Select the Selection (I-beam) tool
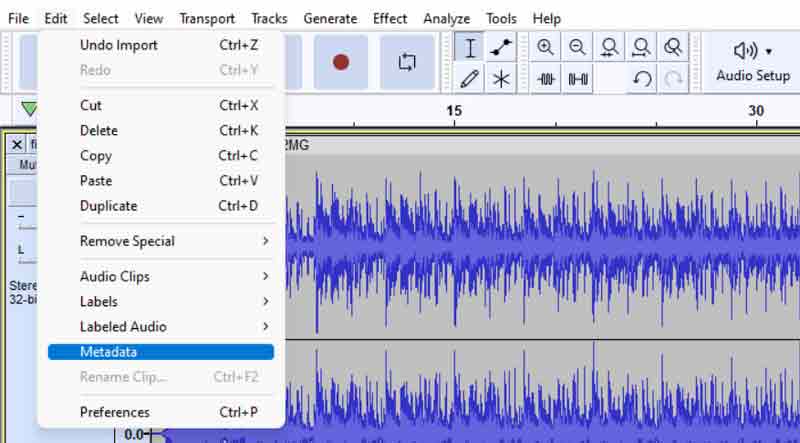800x443 pixels. tap(470, 48)
